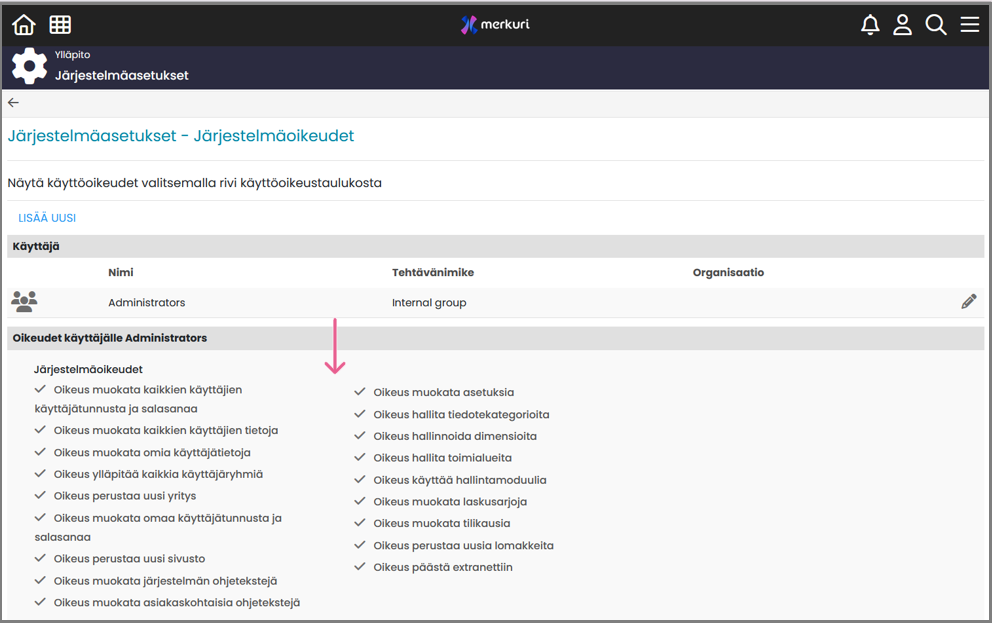The width and height of the screenshot is (992, 623).
Task: Open the grid table view icon
Action: [60, 25]
